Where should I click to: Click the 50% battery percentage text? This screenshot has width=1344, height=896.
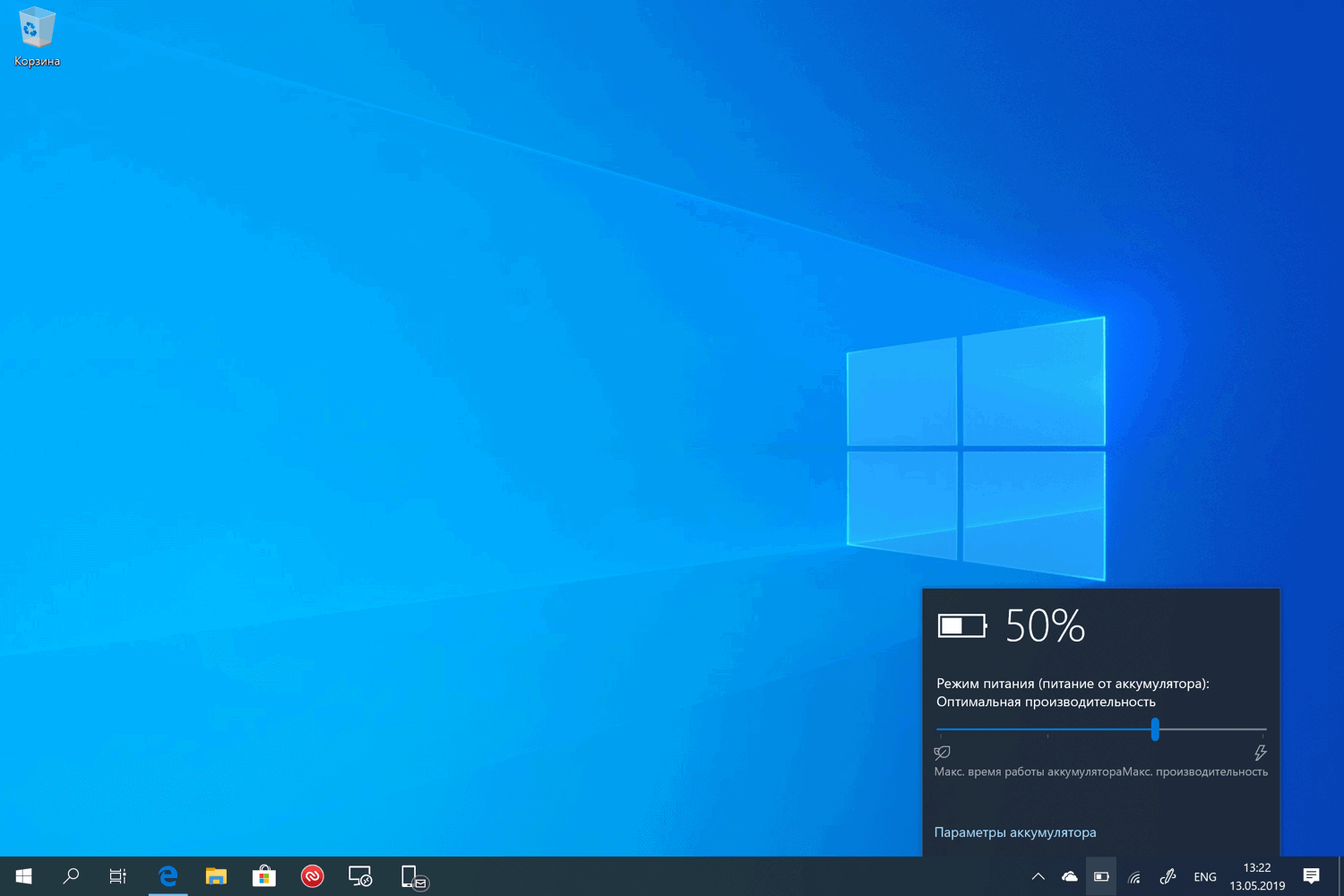(1046, 625)
